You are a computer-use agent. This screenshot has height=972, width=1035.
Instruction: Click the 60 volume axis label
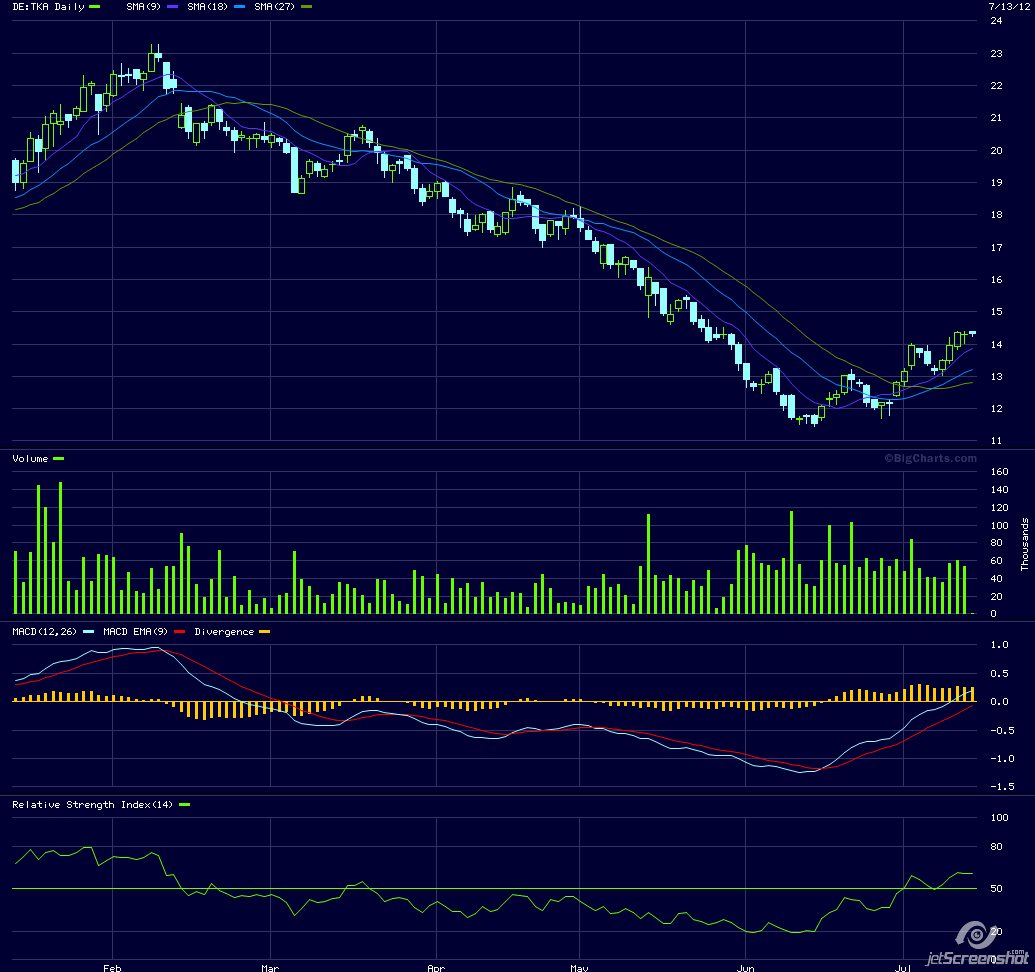tap(996, 561)
